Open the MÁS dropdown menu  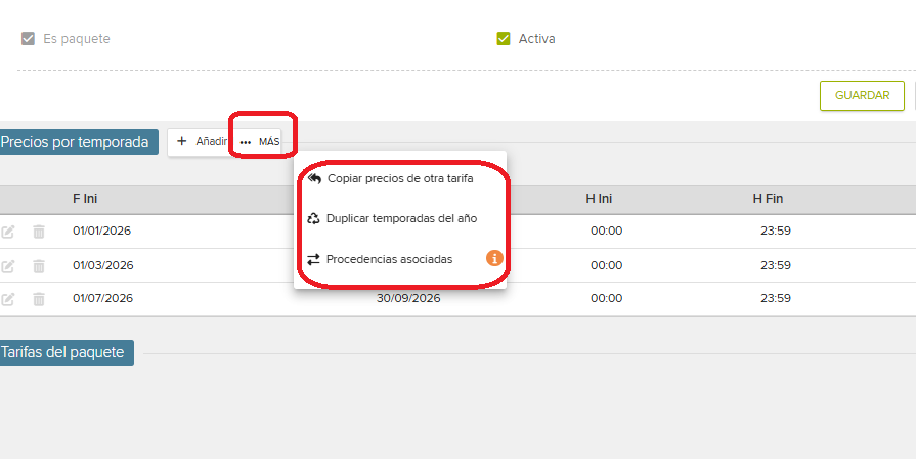[260, 142]
